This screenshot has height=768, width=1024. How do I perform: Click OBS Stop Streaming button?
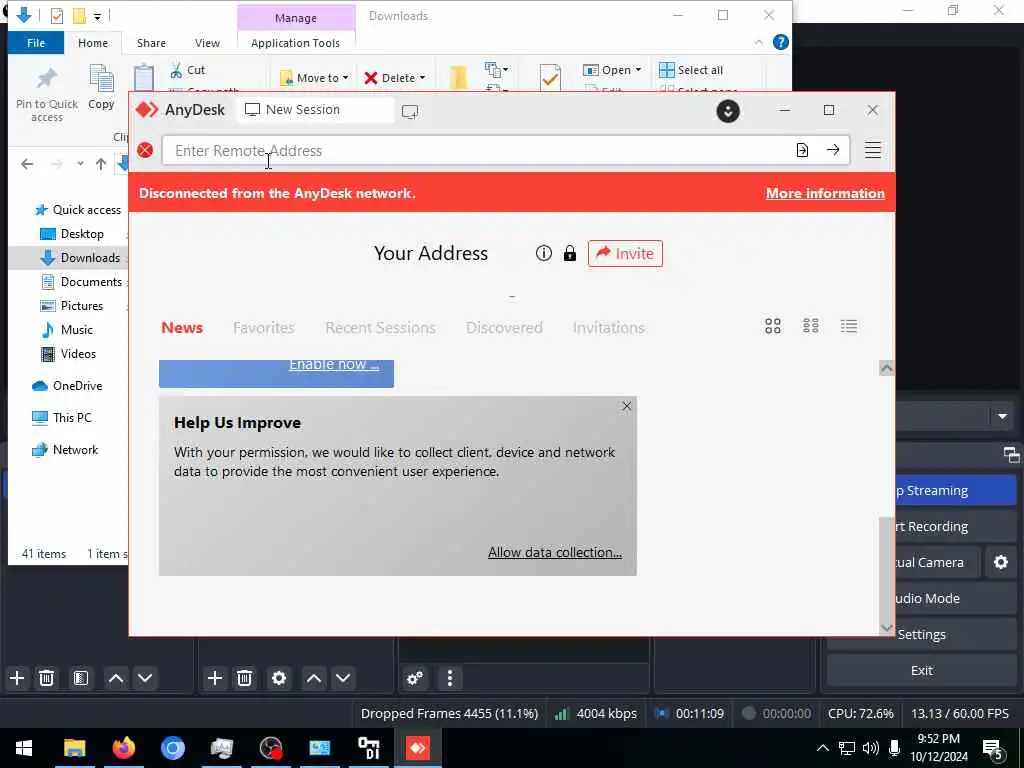956,490
